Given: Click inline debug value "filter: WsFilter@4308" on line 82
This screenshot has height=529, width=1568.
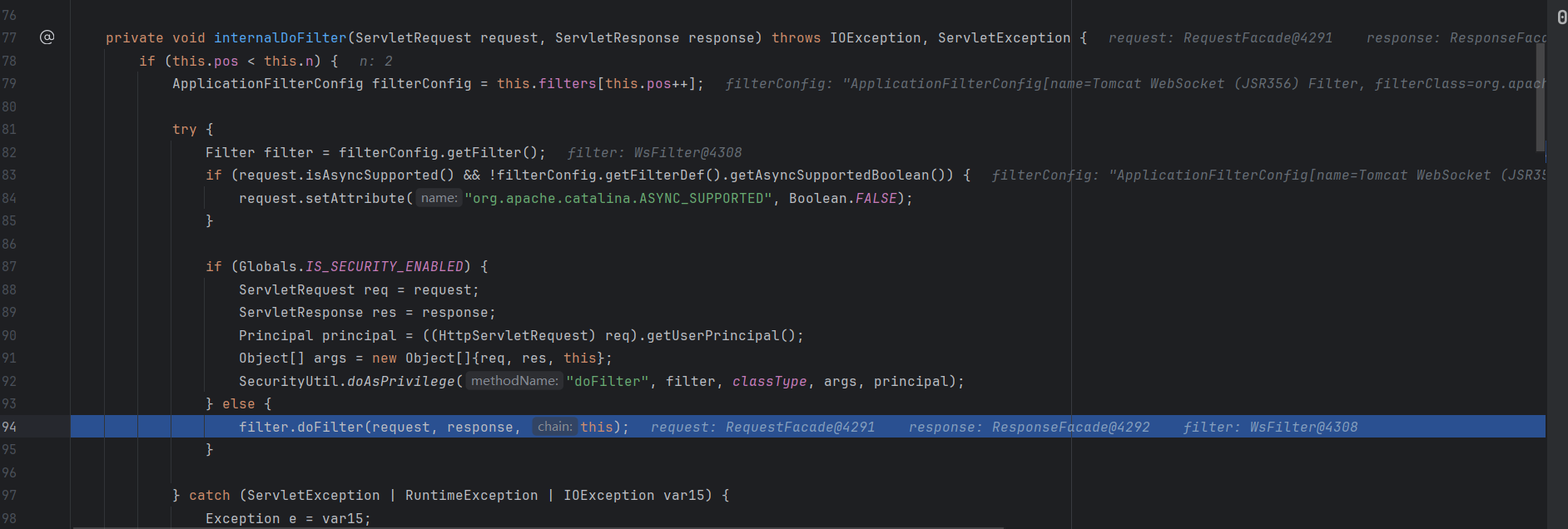Looking at the screenshot, I should (x=654, y=153).
